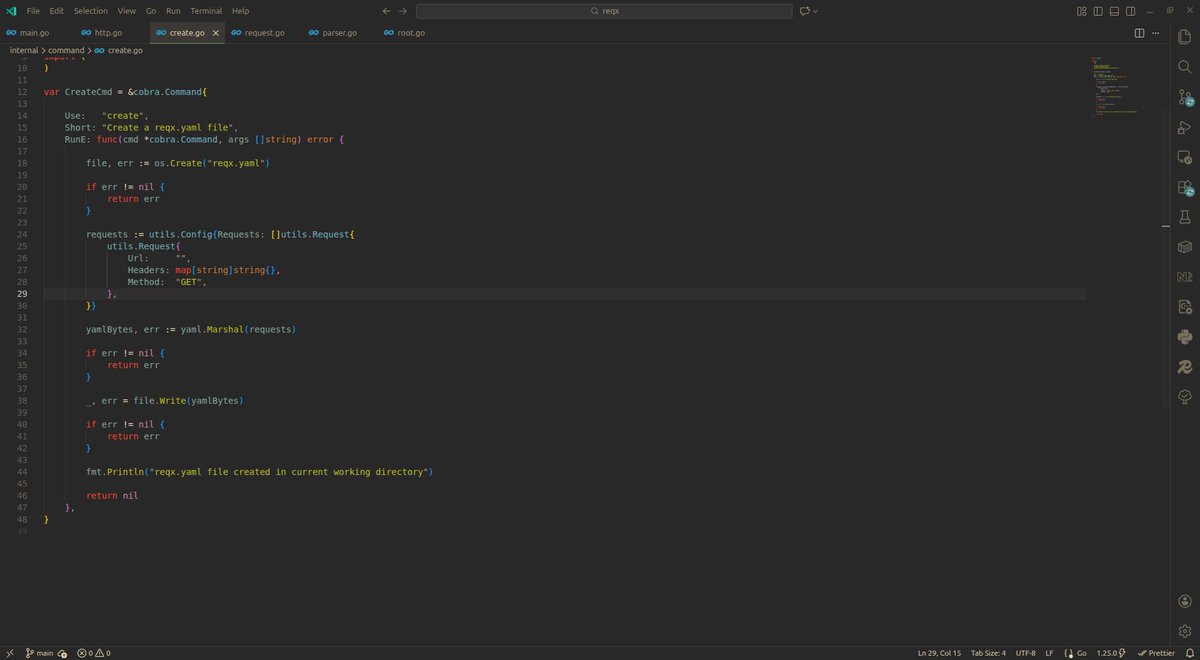Open the Testing flask view
Viewport: 1200px width, 660px height.
(x=1185, y=217)
